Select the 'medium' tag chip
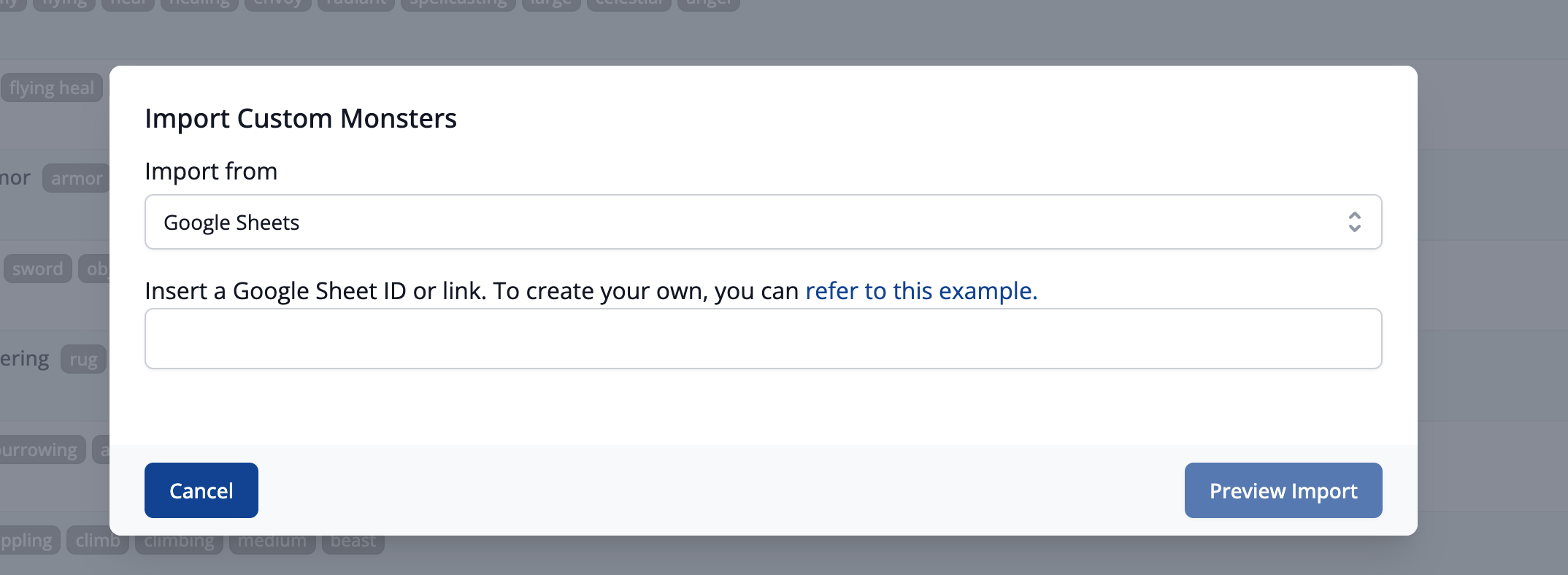The image size is (1568, 575). 272,541
